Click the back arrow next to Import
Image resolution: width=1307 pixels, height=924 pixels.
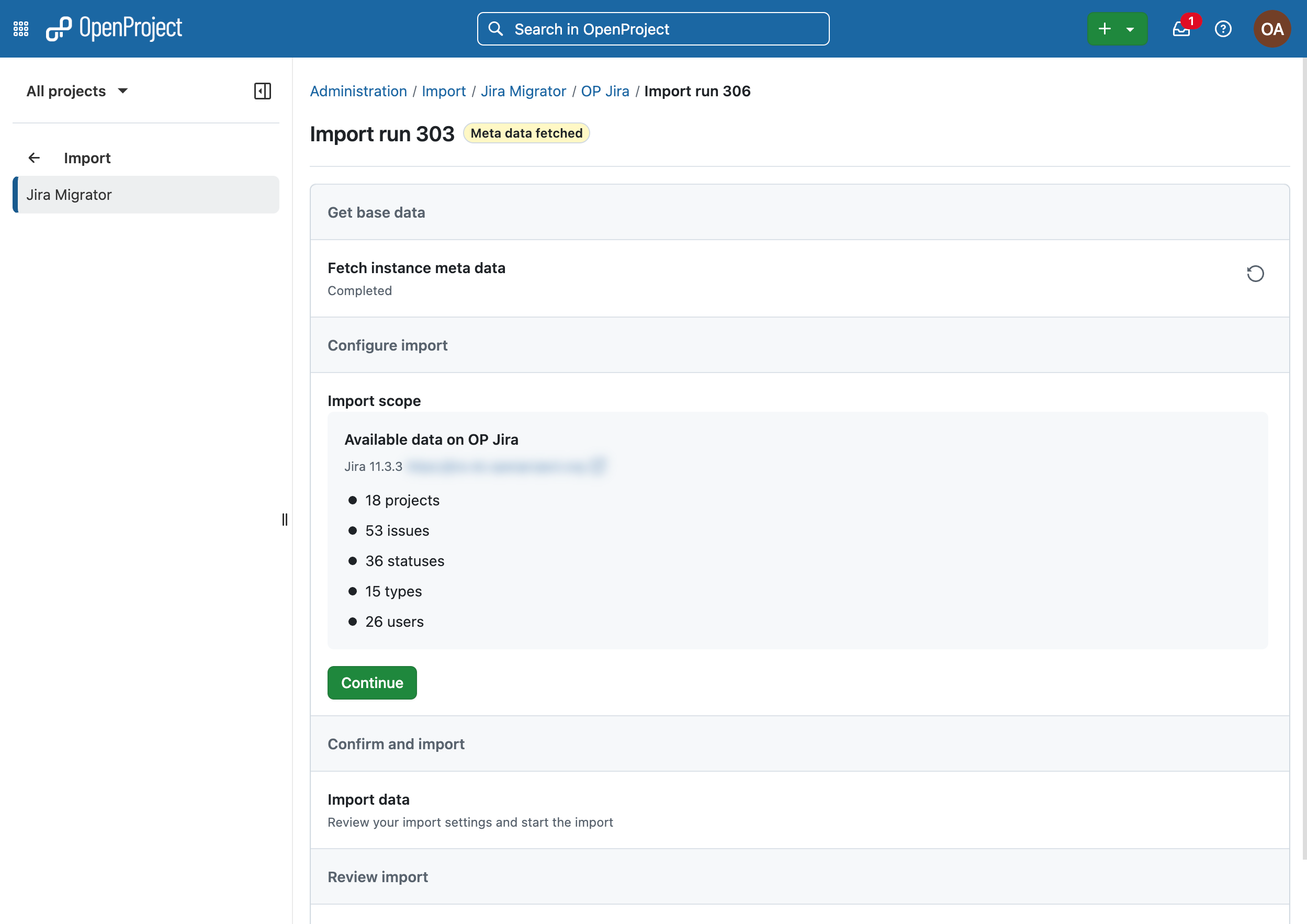click(34, 157)
